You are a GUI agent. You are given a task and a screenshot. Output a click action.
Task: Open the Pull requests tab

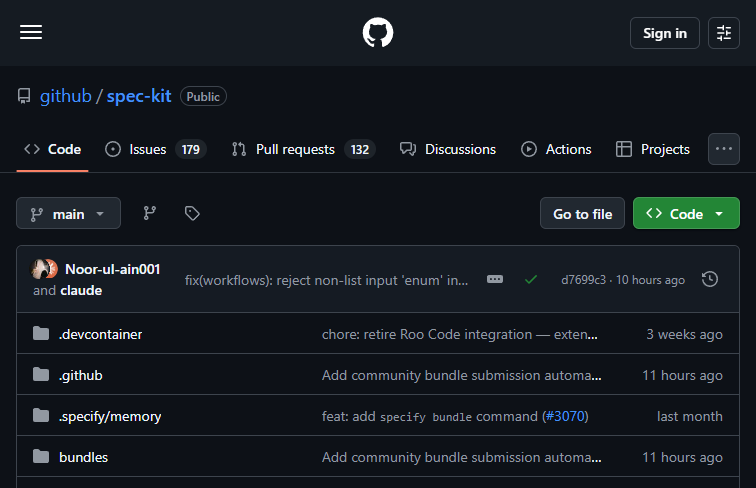tap(303, 149)
